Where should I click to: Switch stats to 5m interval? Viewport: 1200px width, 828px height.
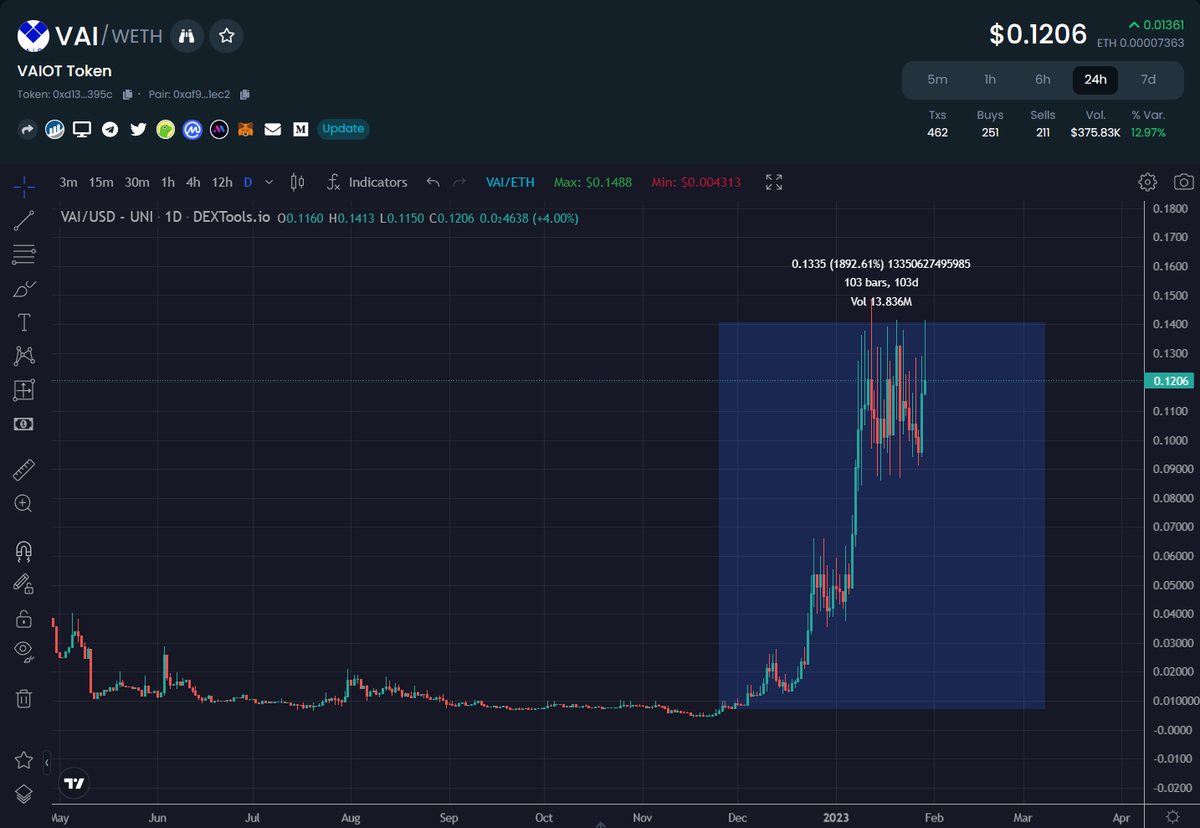[x=937, y=79]
